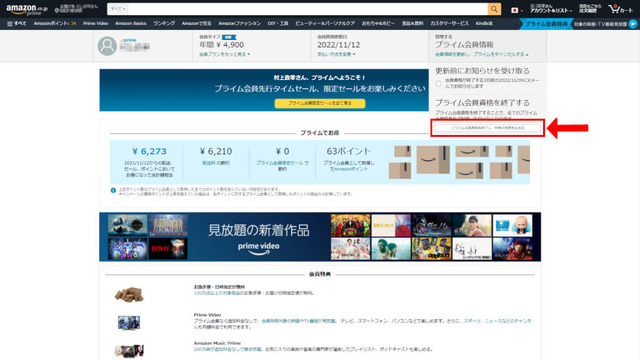Open Amazonで売る nav item
This screenshot has height=360, width=640.
coord(196,24)
